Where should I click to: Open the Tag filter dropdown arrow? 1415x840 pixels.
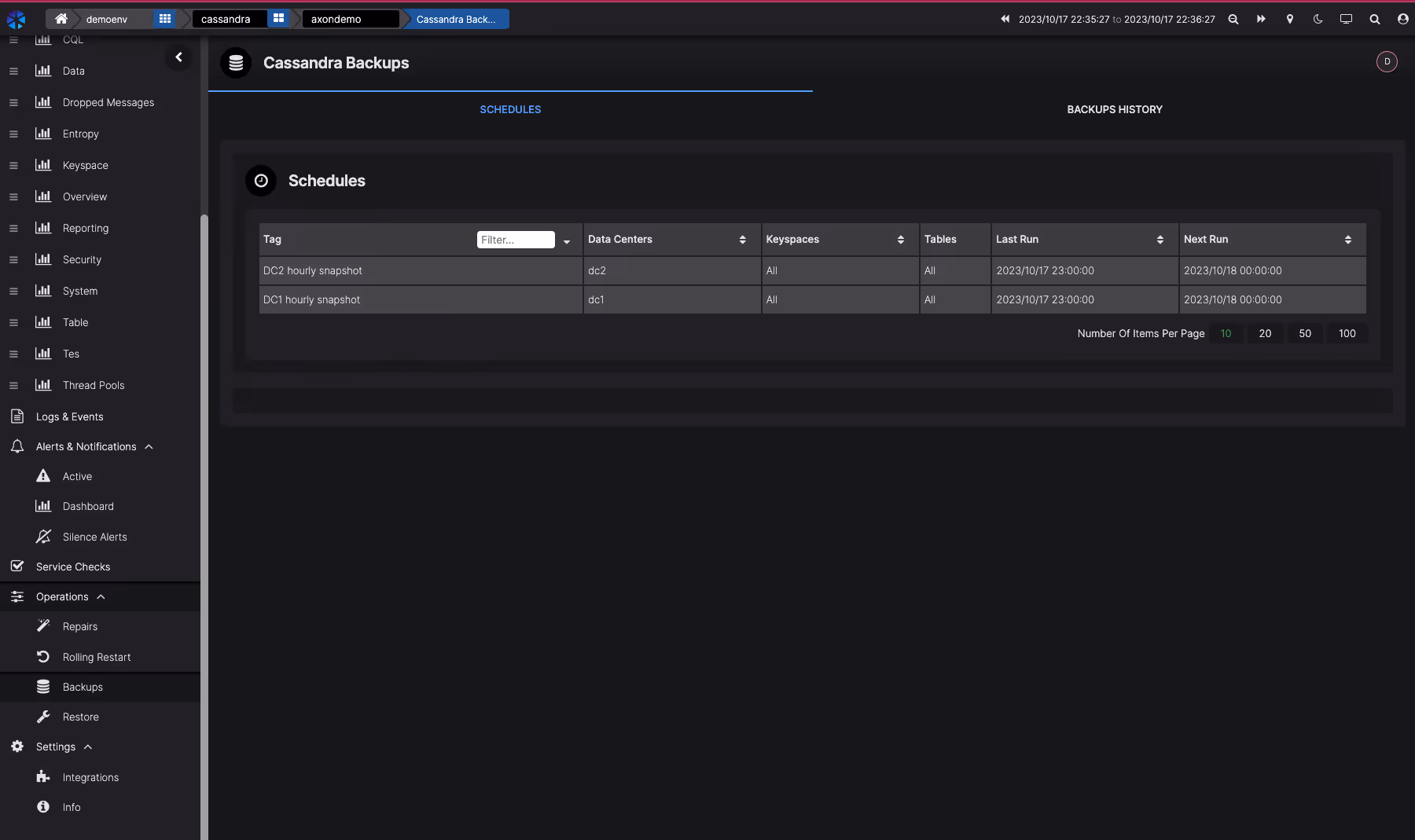567,241
